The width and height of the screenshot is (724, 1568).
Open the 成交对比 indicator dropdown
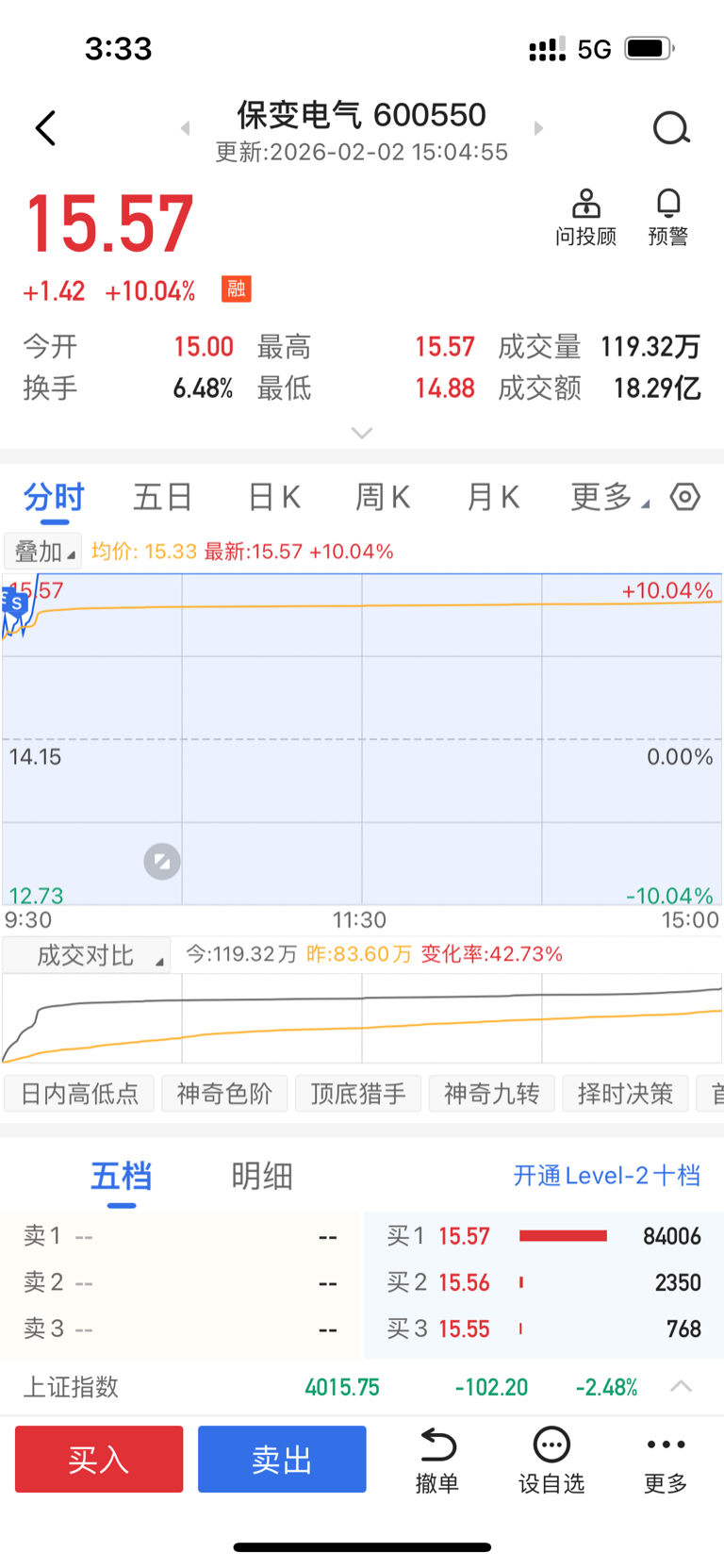tap(87, 955)
